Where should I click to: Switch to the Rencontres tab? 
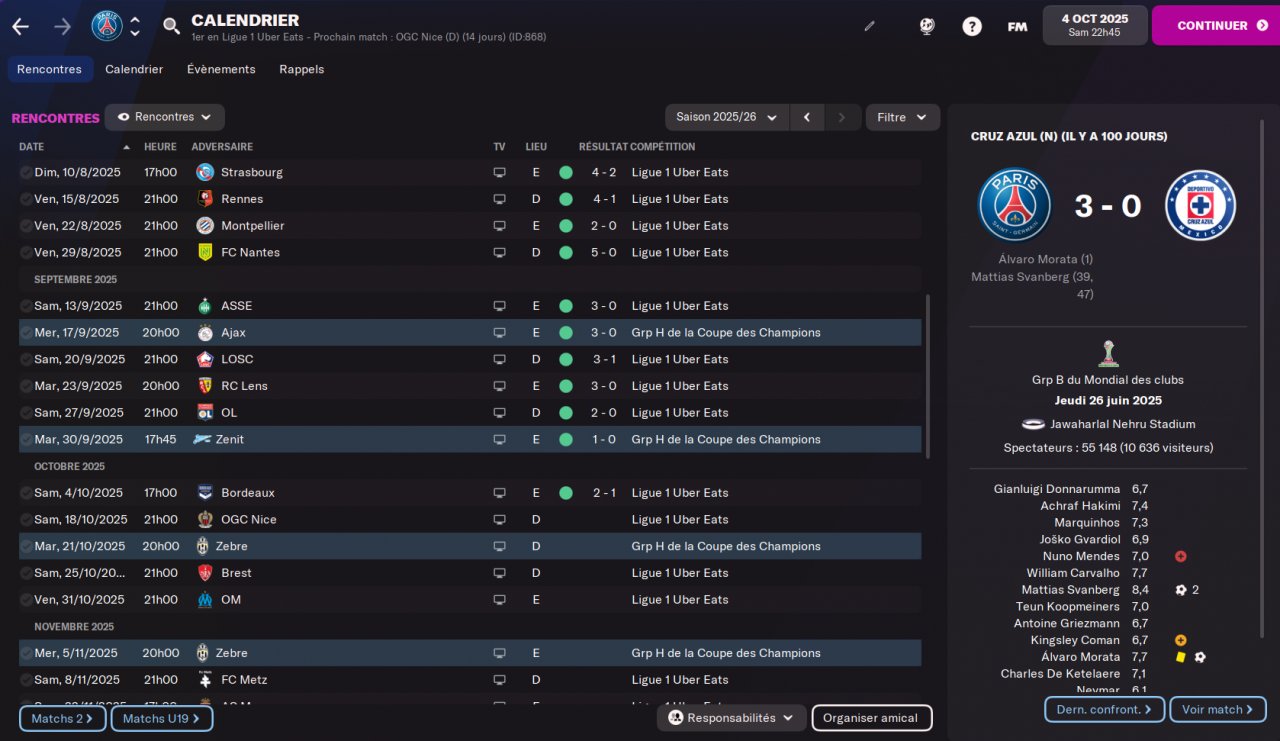click(x=50, y=69)
